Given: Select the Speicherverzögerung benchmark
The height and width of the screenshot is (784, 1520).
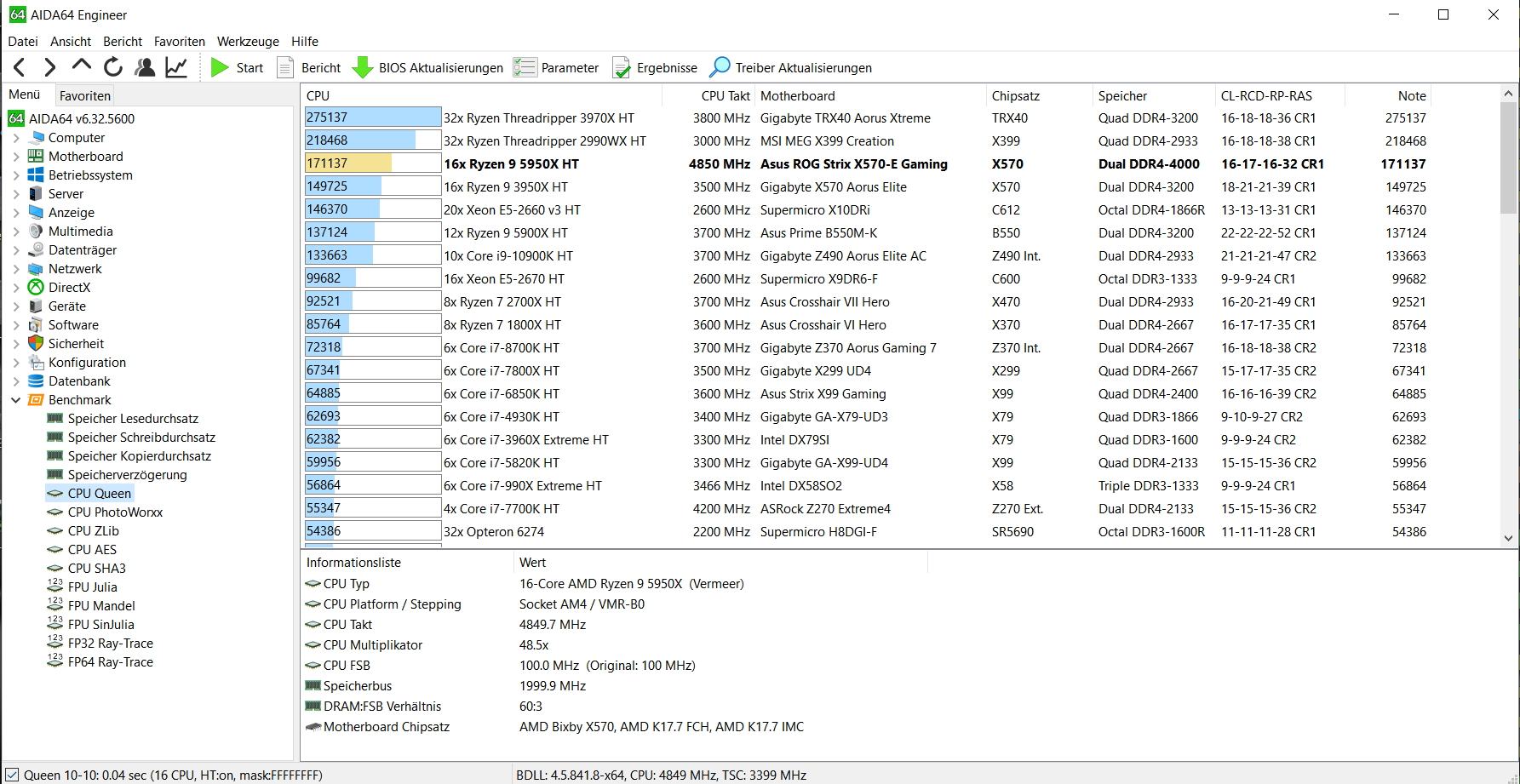Looking at the screenshot, I should [x=127, y=474].
